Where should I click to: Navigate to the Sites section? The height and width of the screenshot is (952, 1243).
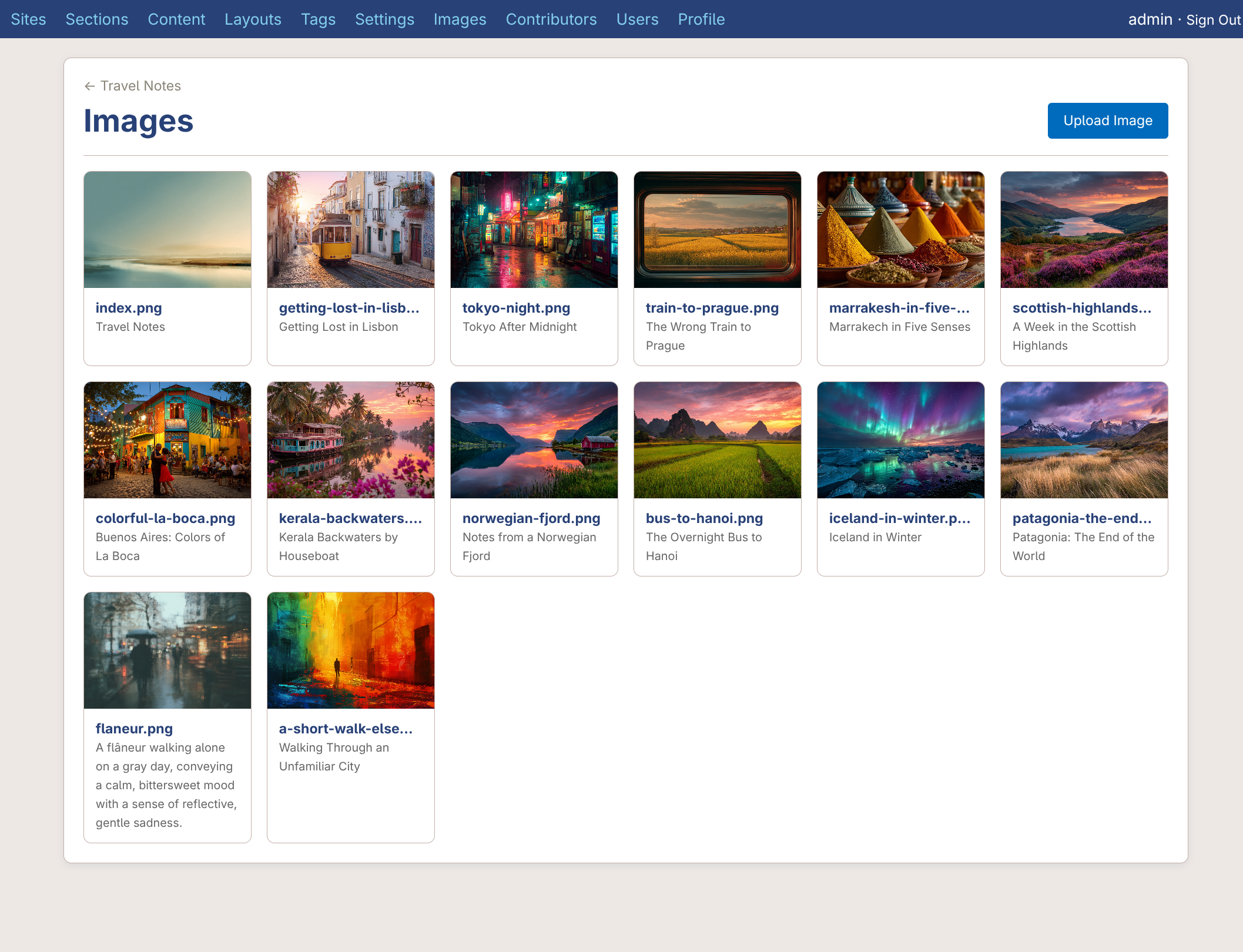click(x=29, y=19)
